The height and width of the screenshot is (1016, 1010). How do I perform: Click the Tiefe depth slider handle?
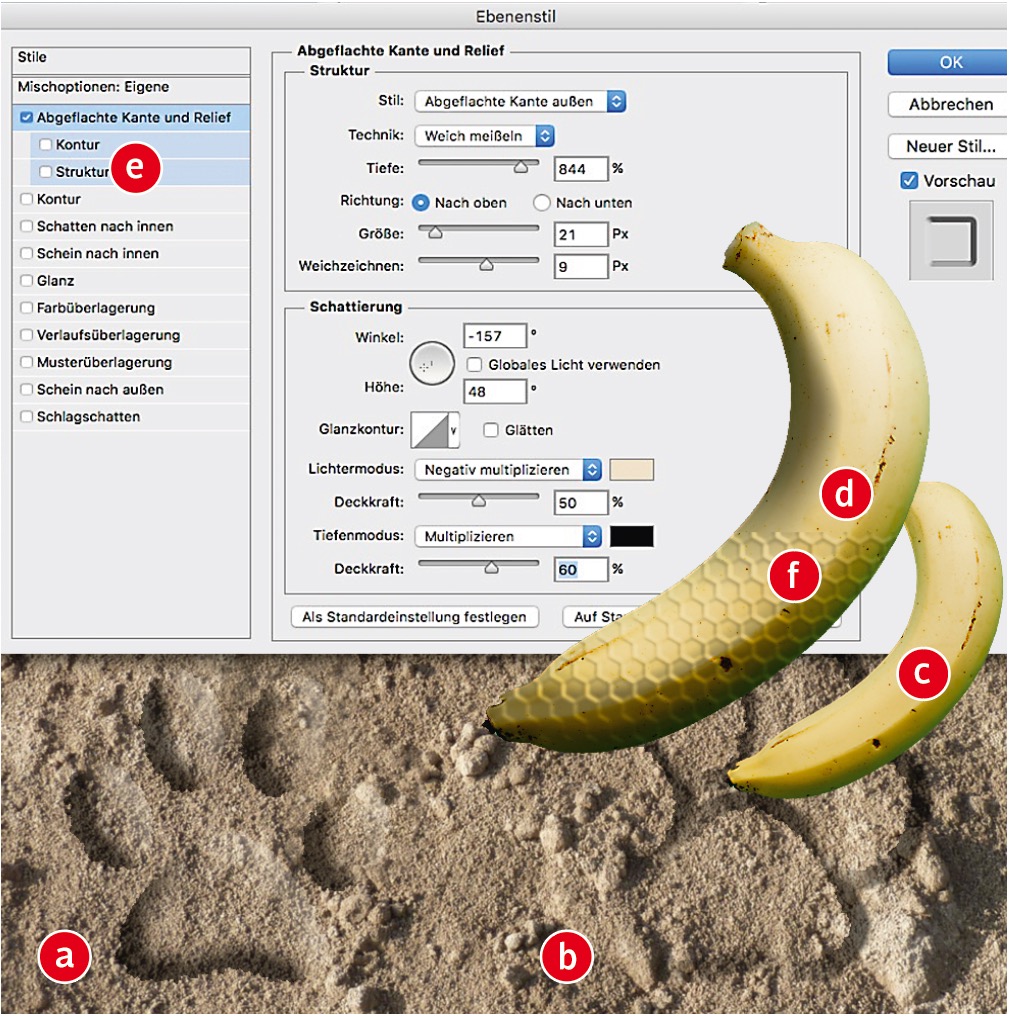point(521,167)
